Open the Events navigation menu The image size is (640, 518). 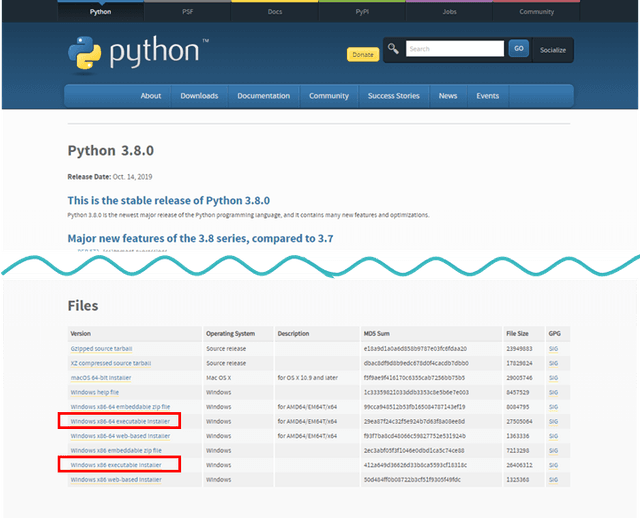click(x=487, y=96)
